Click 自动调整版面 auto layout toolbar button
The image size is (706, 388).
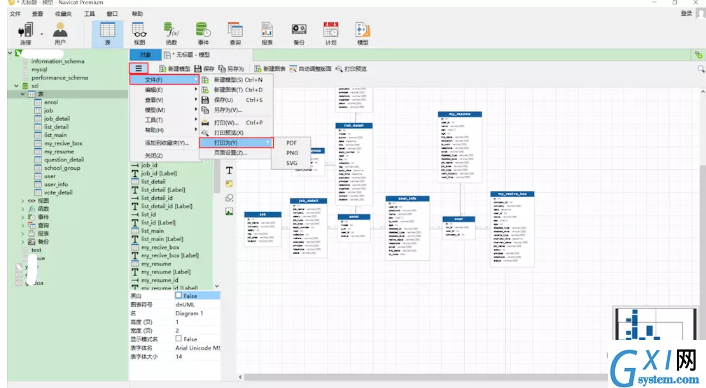(310, 69)
